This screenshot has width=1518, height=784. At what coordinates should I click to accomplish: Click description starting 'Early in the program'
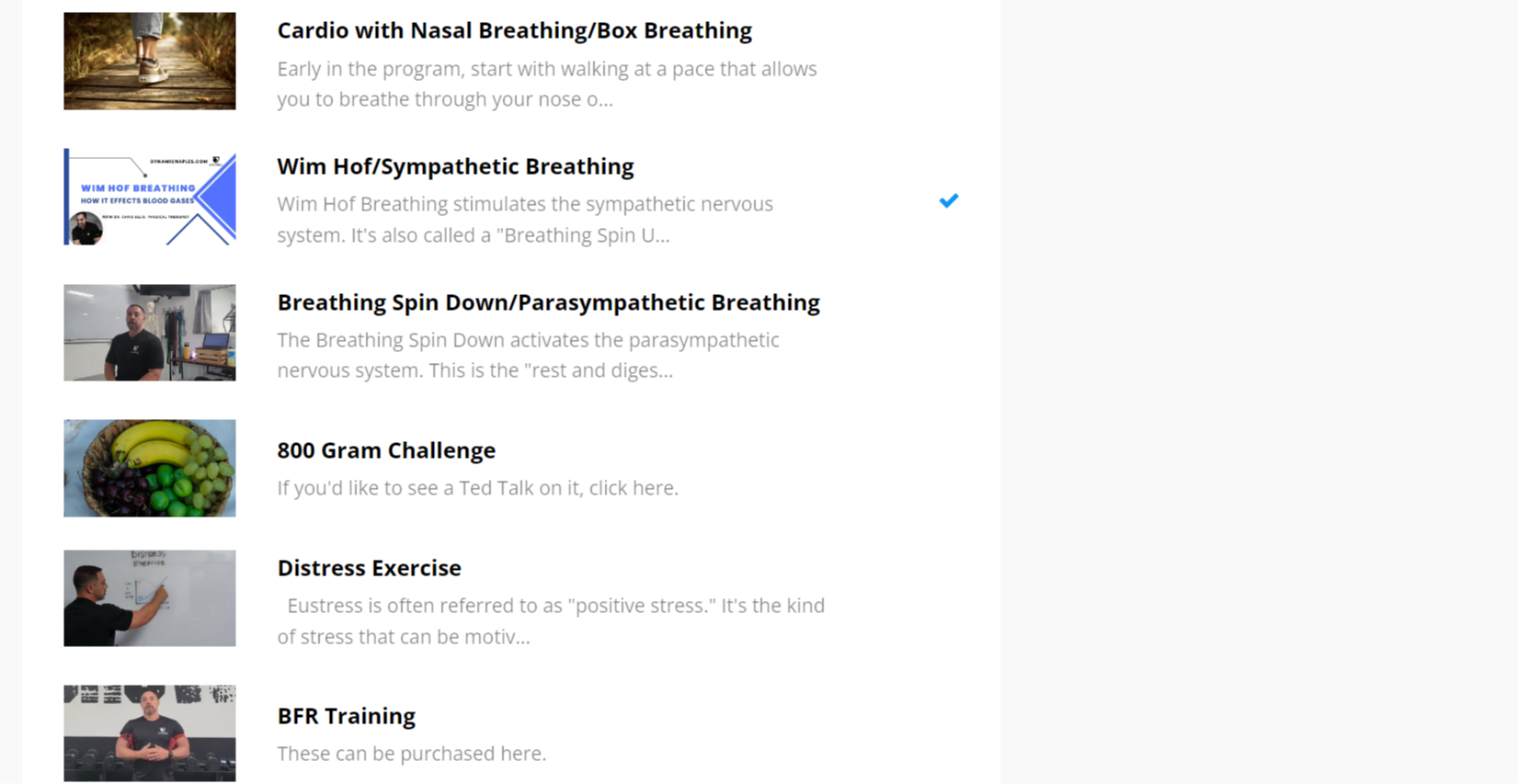546,84
